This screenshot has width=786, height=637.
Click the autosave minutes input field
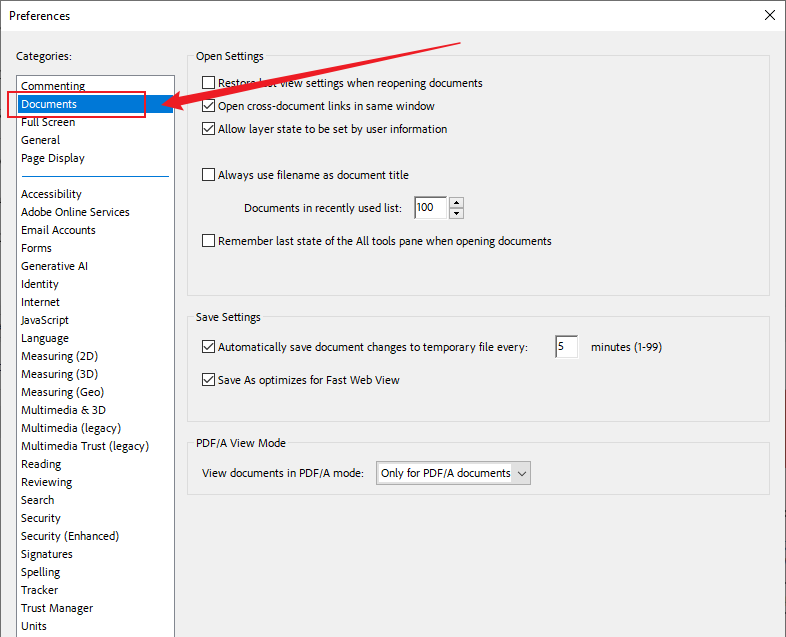tap(566, 347)
